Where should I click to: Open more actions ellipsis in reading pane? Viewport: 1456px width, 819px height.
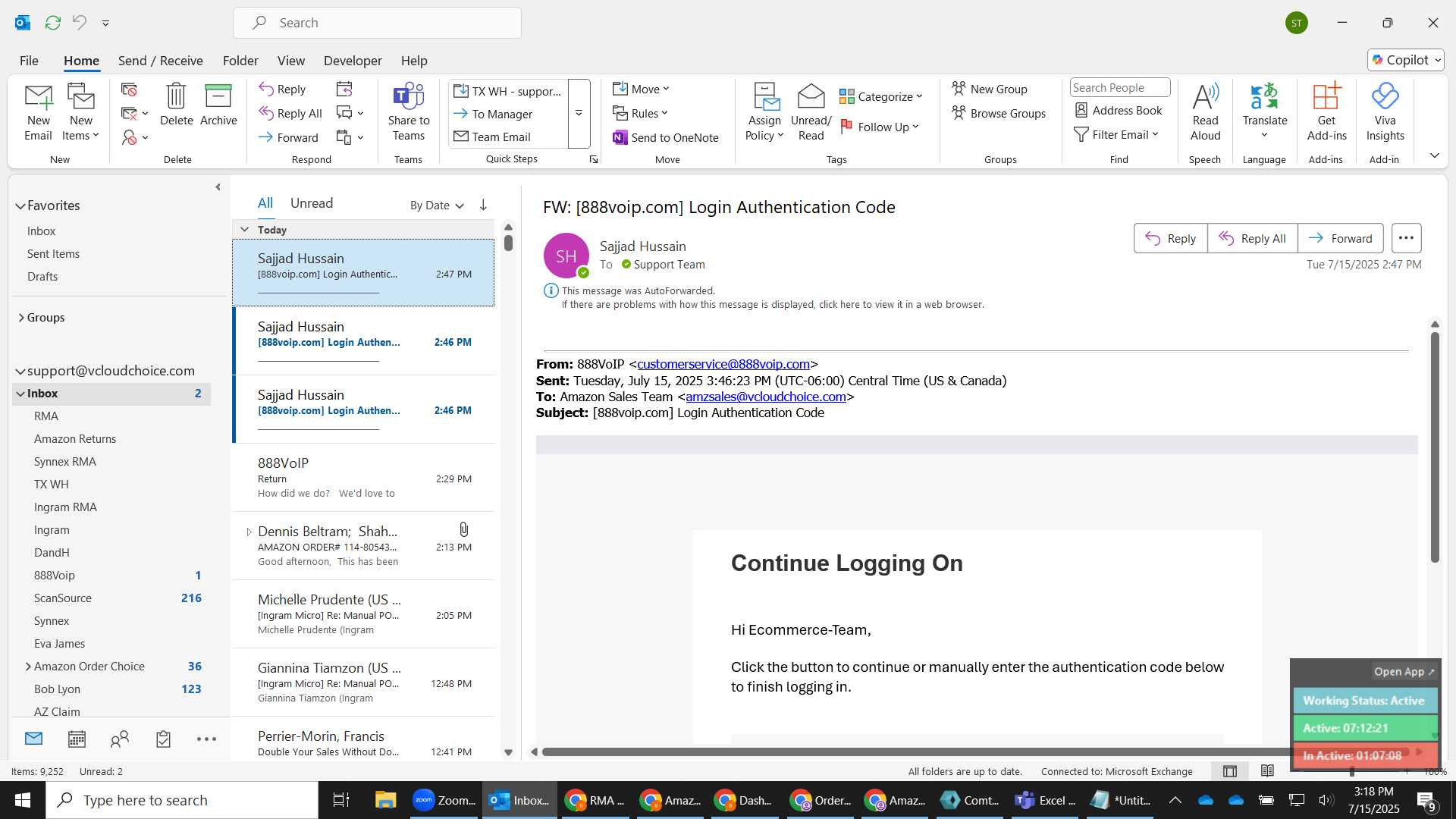pyautogui.click(x=1406, y=238)
